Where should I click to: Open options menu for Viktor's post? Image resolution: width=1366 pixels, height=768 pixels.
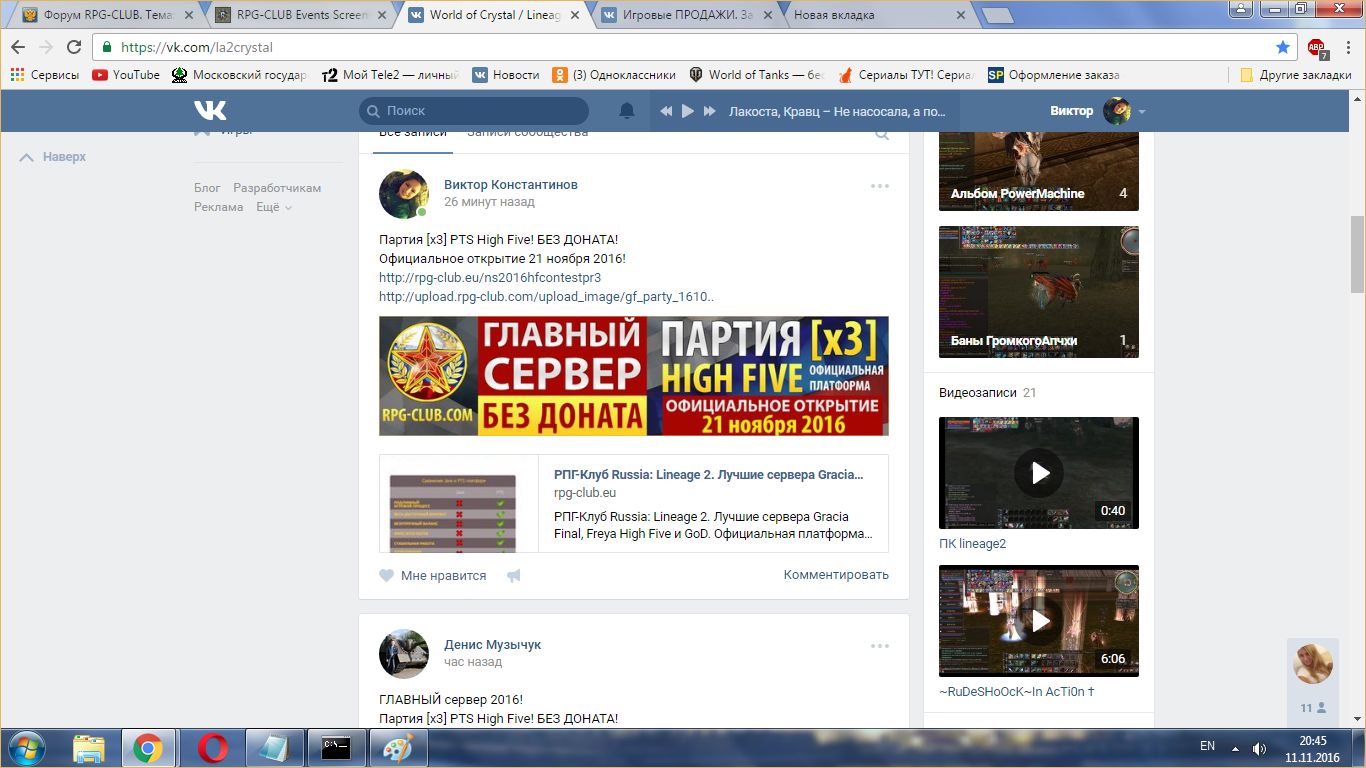879,186
